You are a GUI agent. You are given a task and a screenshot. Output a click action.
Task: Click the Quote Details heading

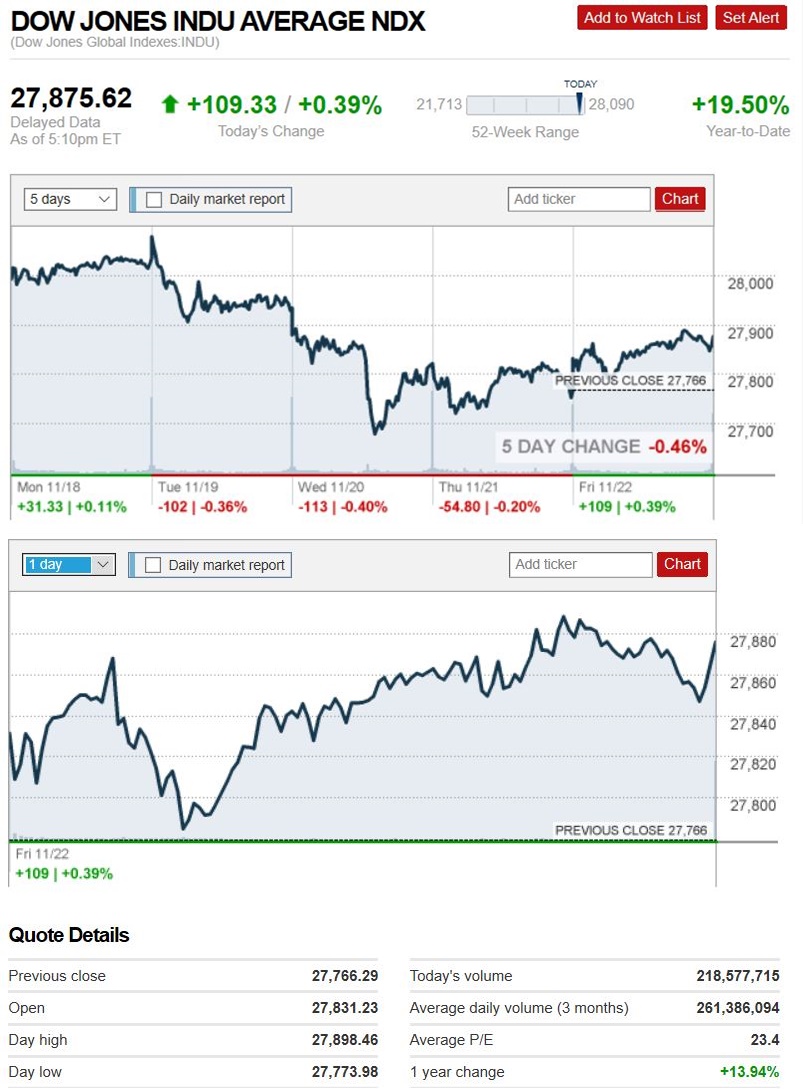[x=69, y=936]
